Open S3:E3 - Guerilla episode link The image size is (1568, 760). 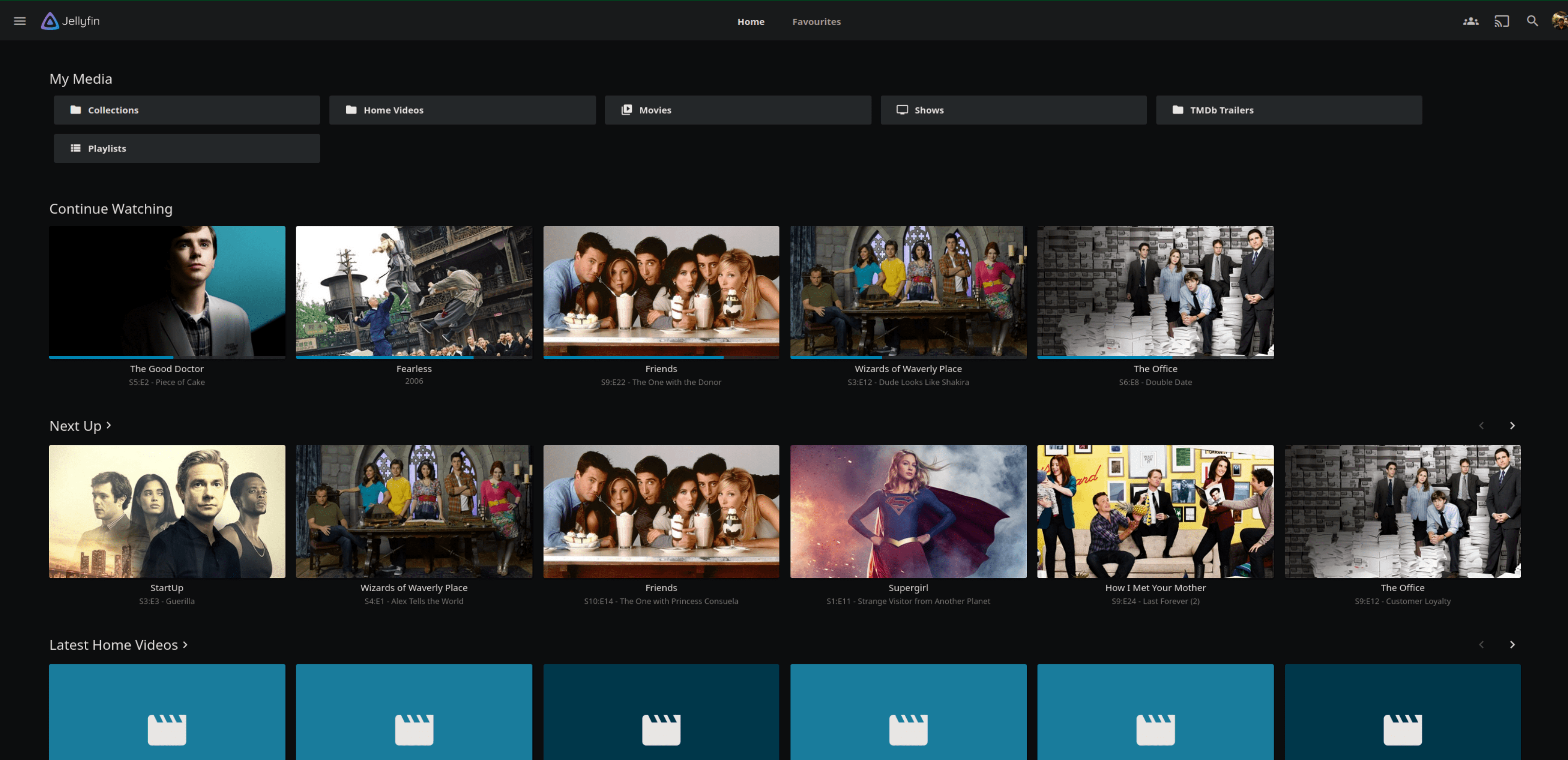[167, 601]
